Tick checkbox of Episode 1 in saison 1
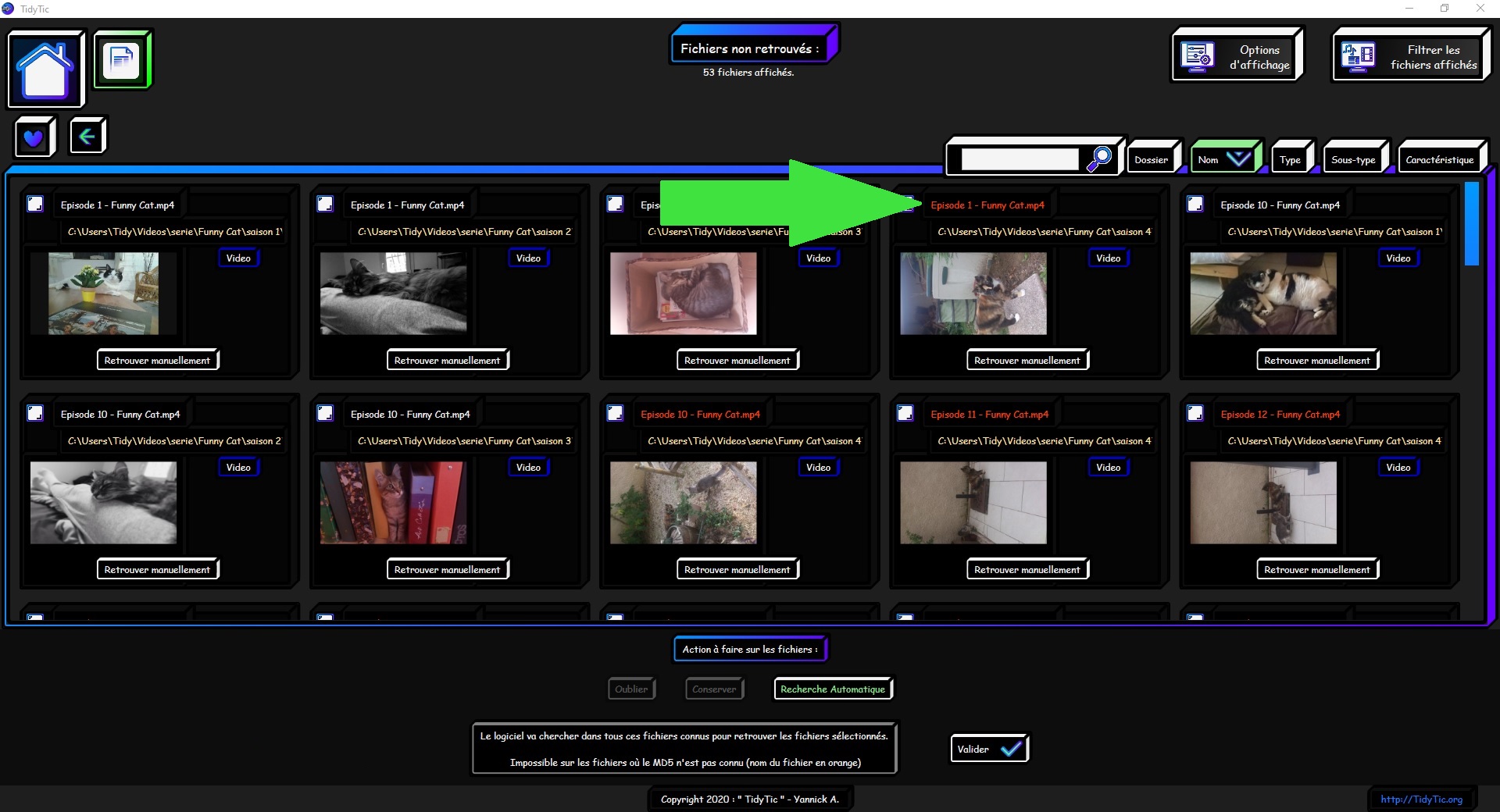This screenshot has width=1500, height=812. [x=35, y=204]
